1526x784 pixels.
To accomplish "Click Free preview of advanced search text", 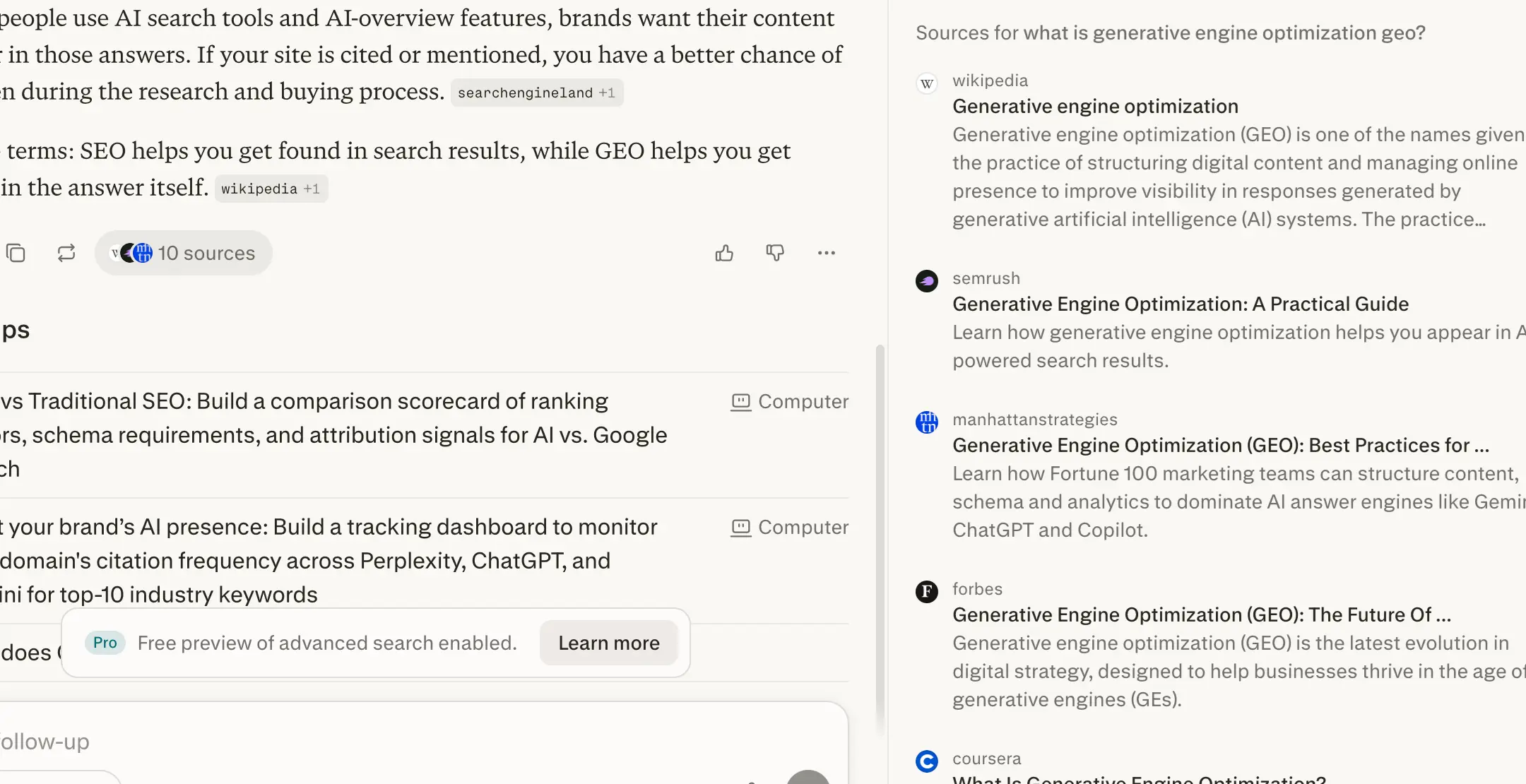I will pyautogui.click(x=327, y=643).
